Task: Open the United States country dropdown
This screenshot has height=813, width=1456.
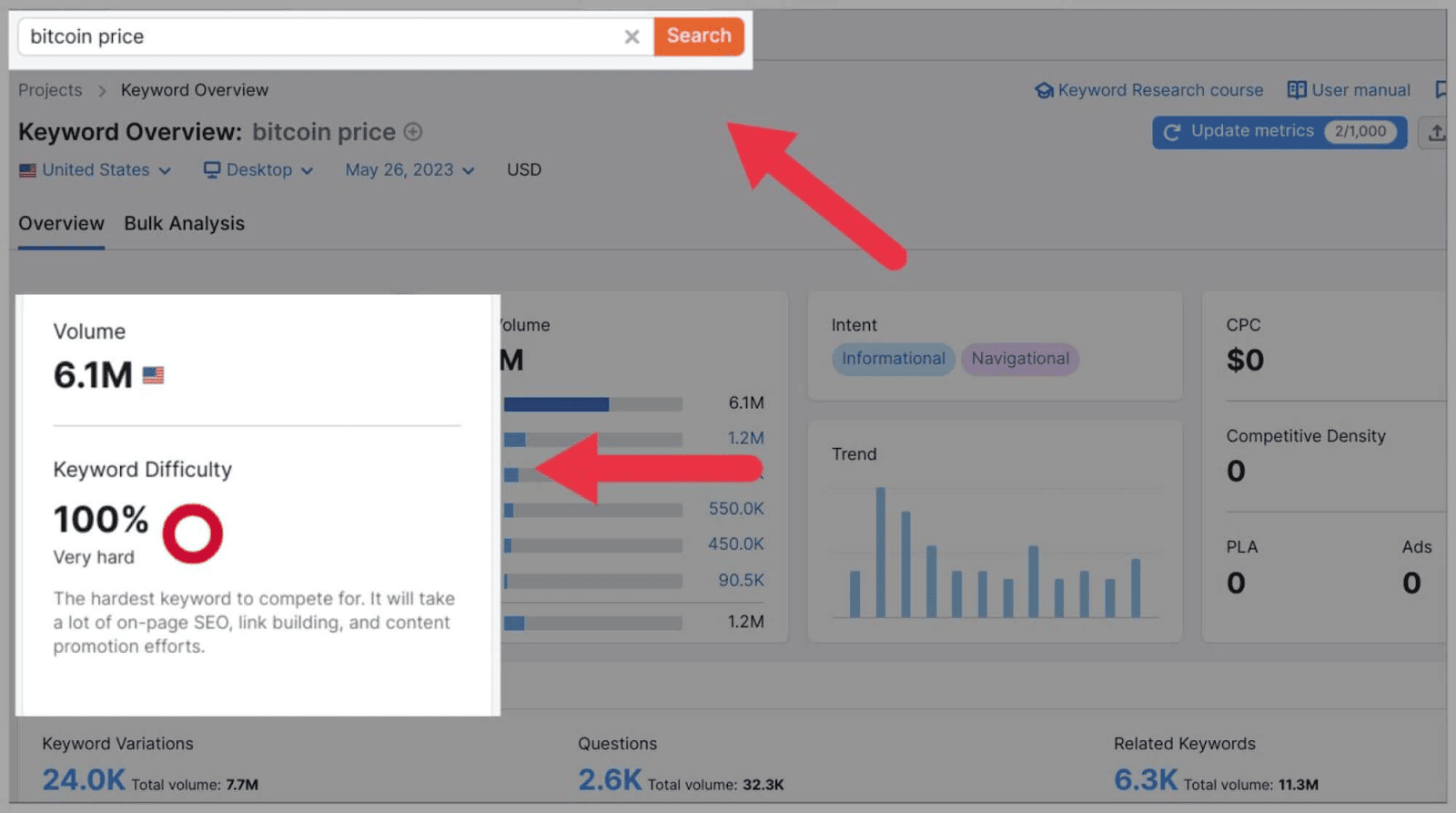Action: (x=96, y=170)
